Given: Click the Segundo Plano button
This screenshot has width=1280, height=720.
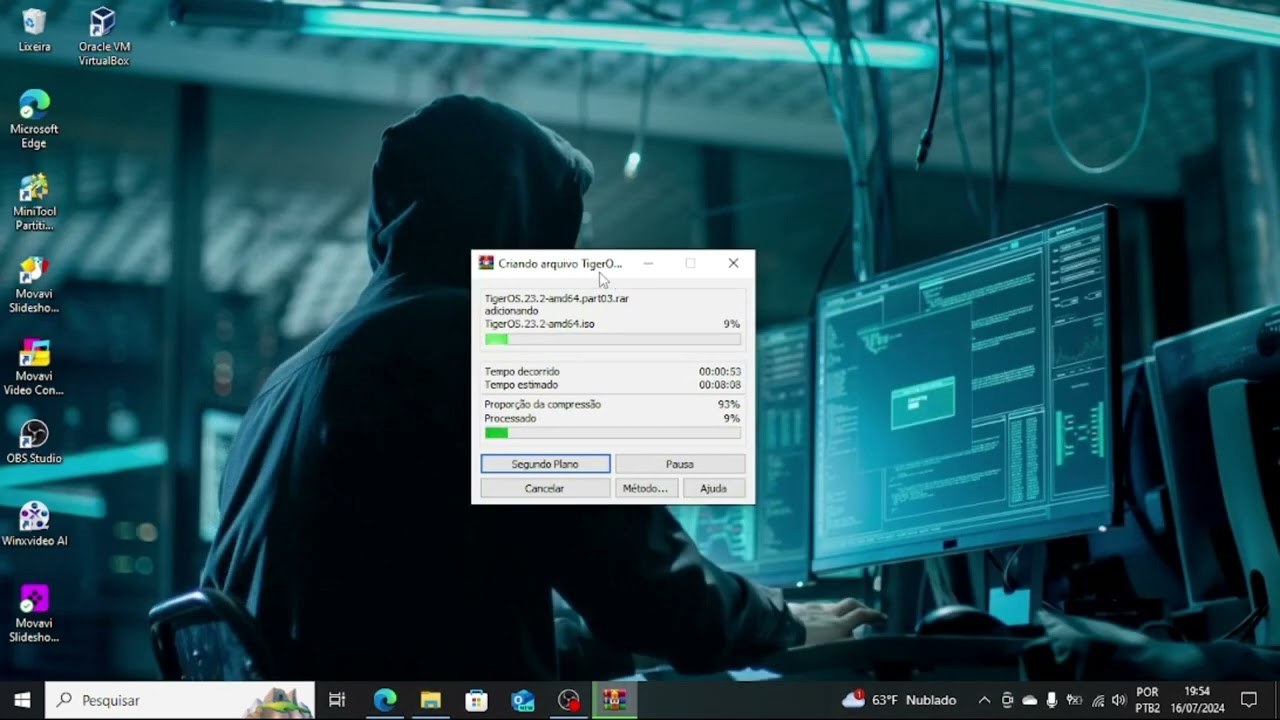Looking at the screenshot, I should point(545,464).
